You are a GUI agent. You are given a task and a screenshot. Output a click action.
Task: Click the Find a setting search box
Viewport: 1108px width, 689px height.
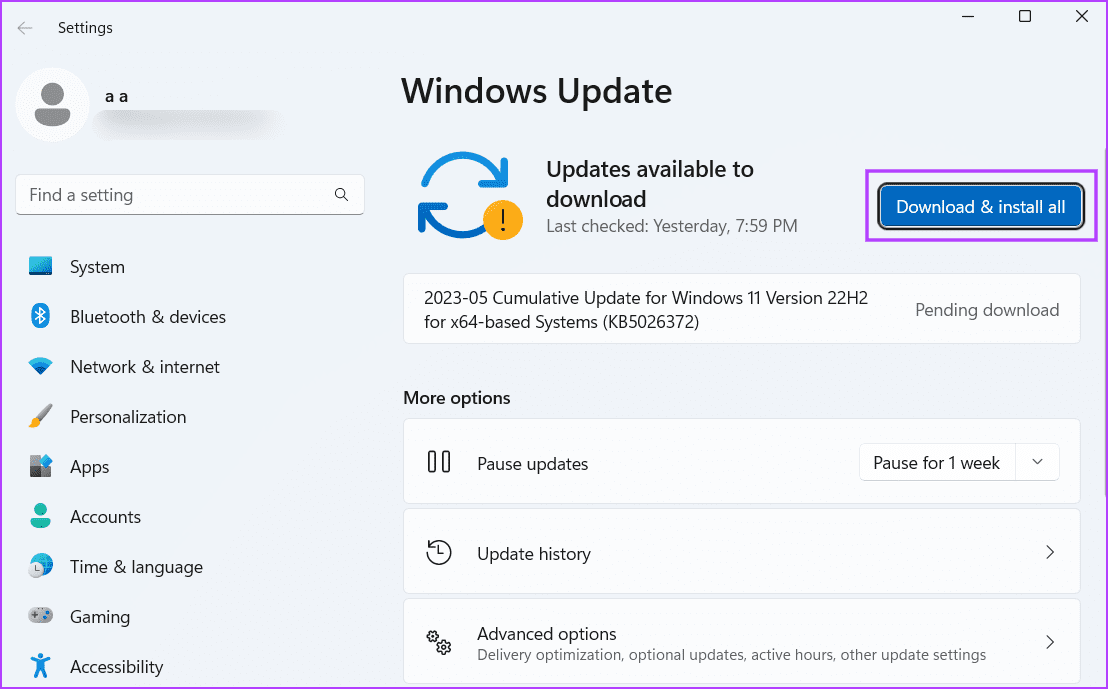coord(189,194)
